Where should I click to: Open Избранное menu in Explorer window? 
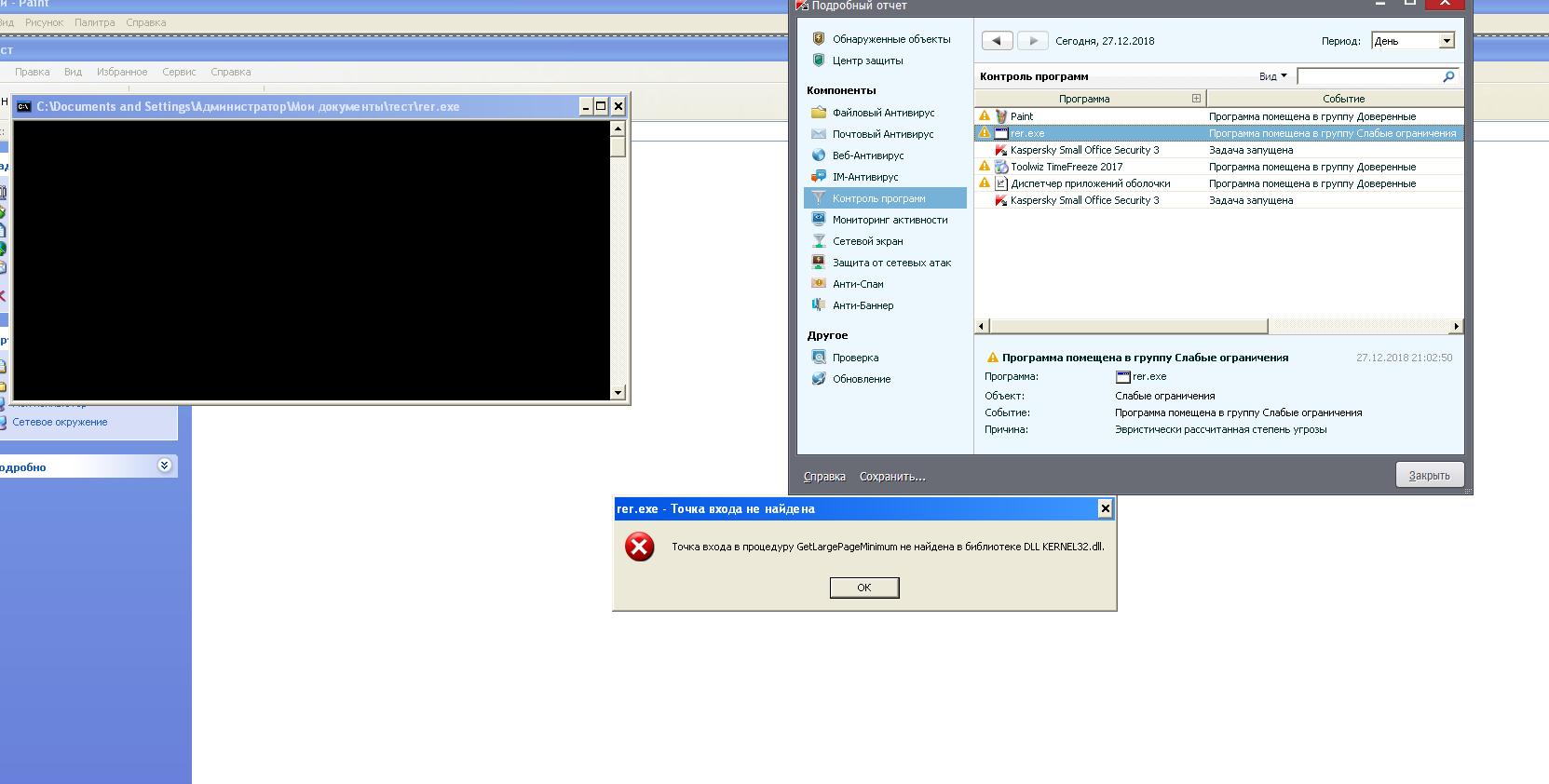click(122, 72)
